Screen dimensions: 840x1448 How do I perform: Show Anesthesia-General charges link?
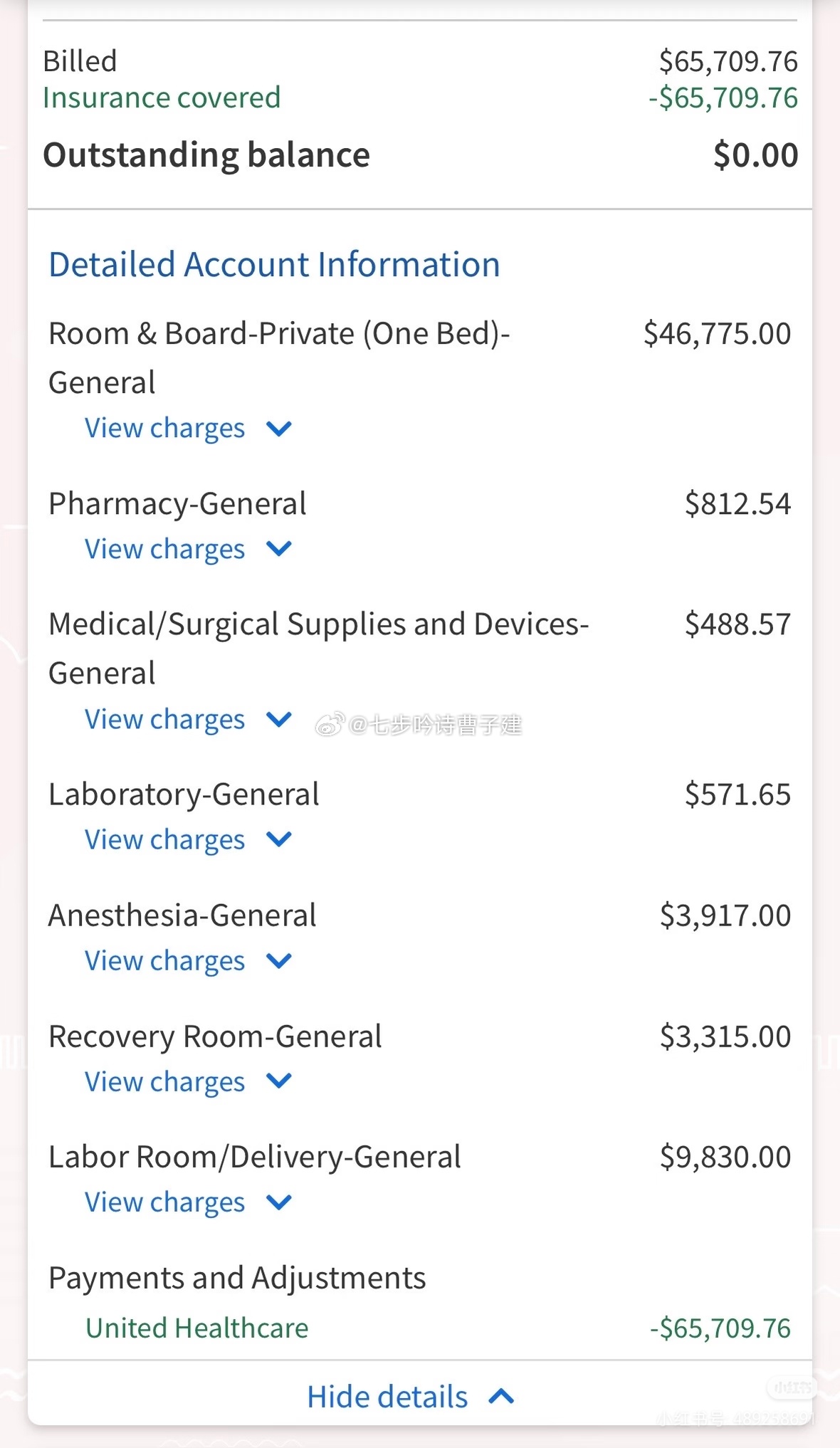coord(164,961)
